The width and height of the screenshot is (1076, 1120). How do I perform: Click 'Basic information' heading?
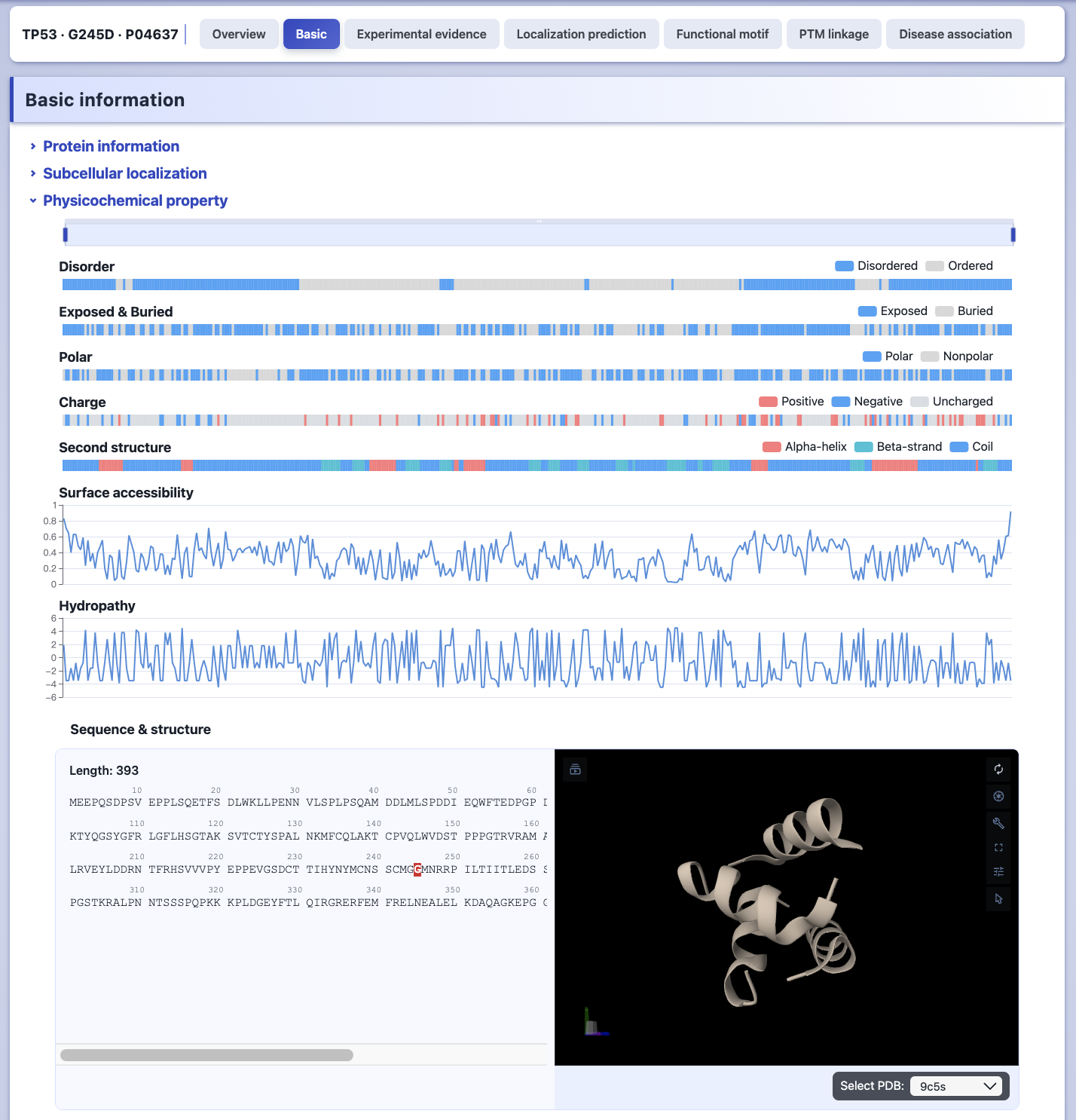pos(105,100)
